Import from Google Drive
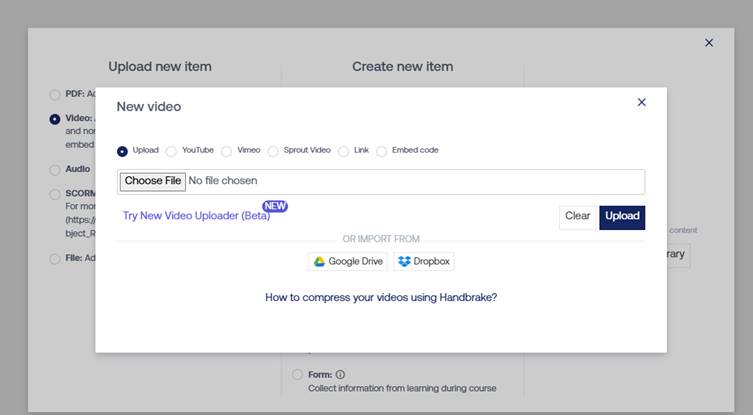The height and width of the screenshot is (415, 753). (x=347, y=262)
